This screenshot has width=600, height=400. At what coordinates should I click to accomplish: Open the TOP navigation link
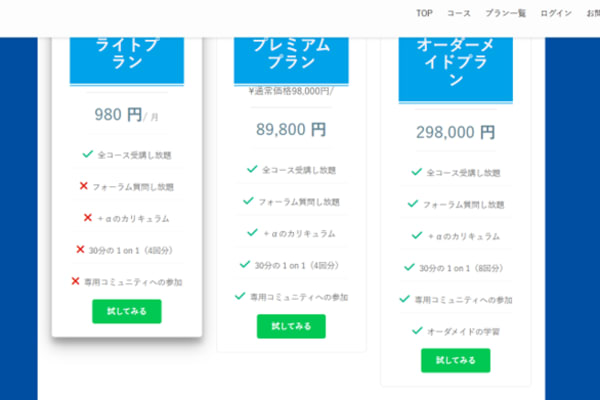click(425, 13)
